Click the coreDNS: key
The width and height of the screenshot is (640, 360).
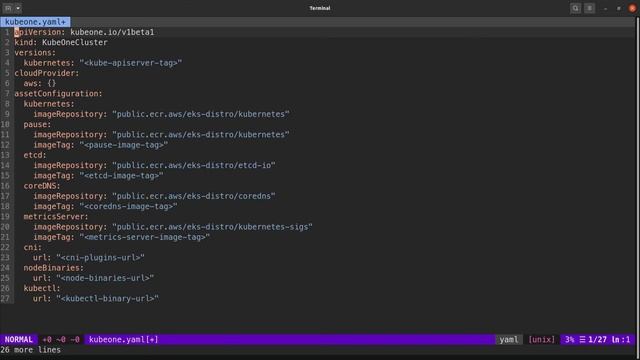tap(42, 186)
